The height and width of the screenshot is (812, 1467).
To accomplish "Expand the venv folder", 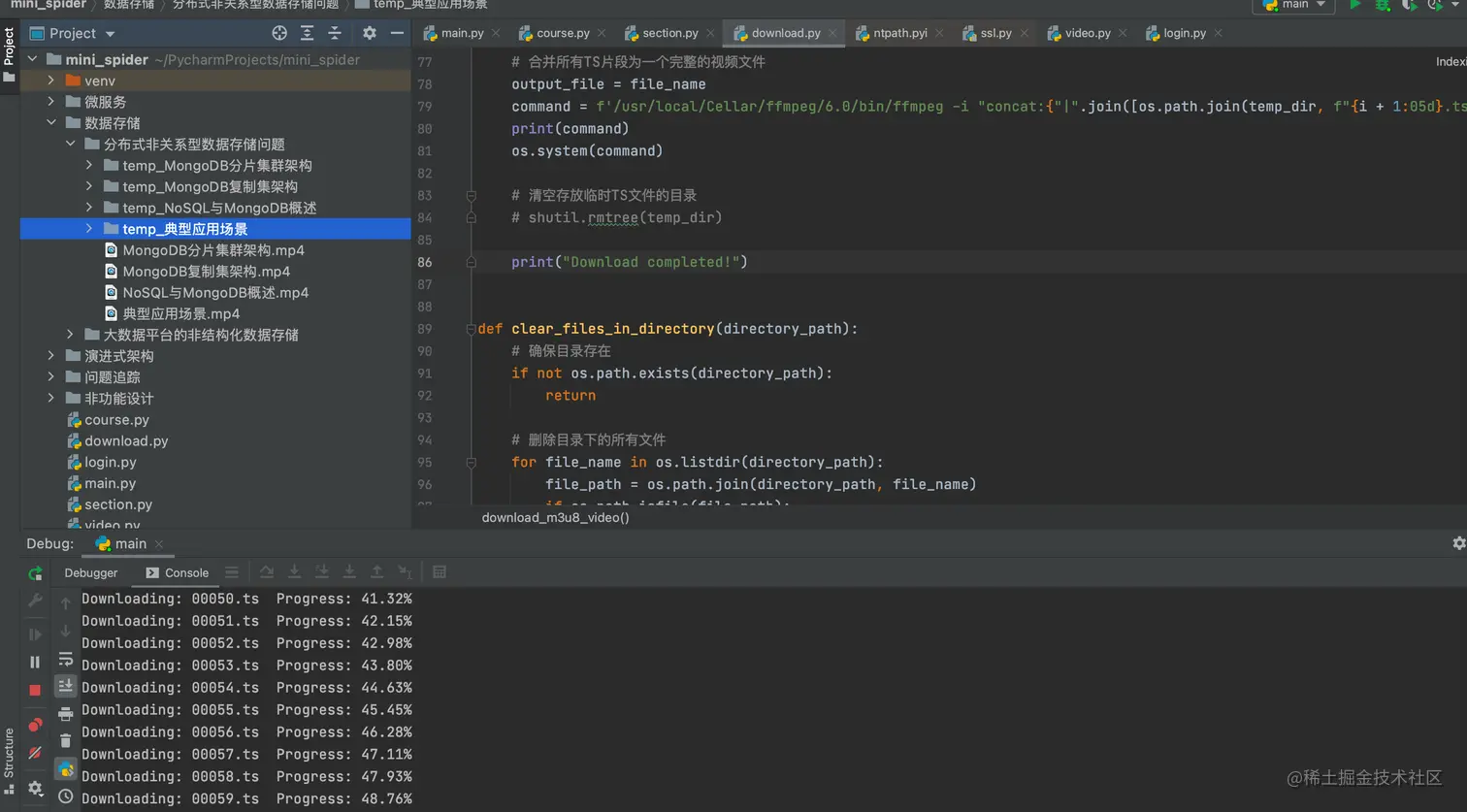I will [51, 81].
